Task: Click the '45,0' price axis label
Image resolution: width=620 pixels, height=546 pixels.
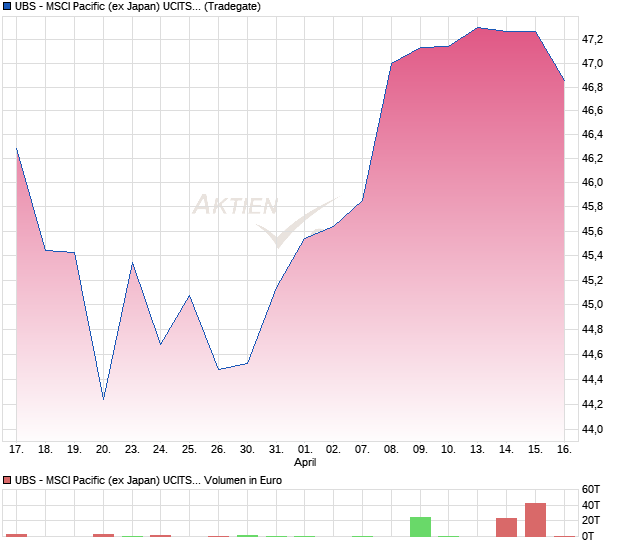Action: point(592,304)
